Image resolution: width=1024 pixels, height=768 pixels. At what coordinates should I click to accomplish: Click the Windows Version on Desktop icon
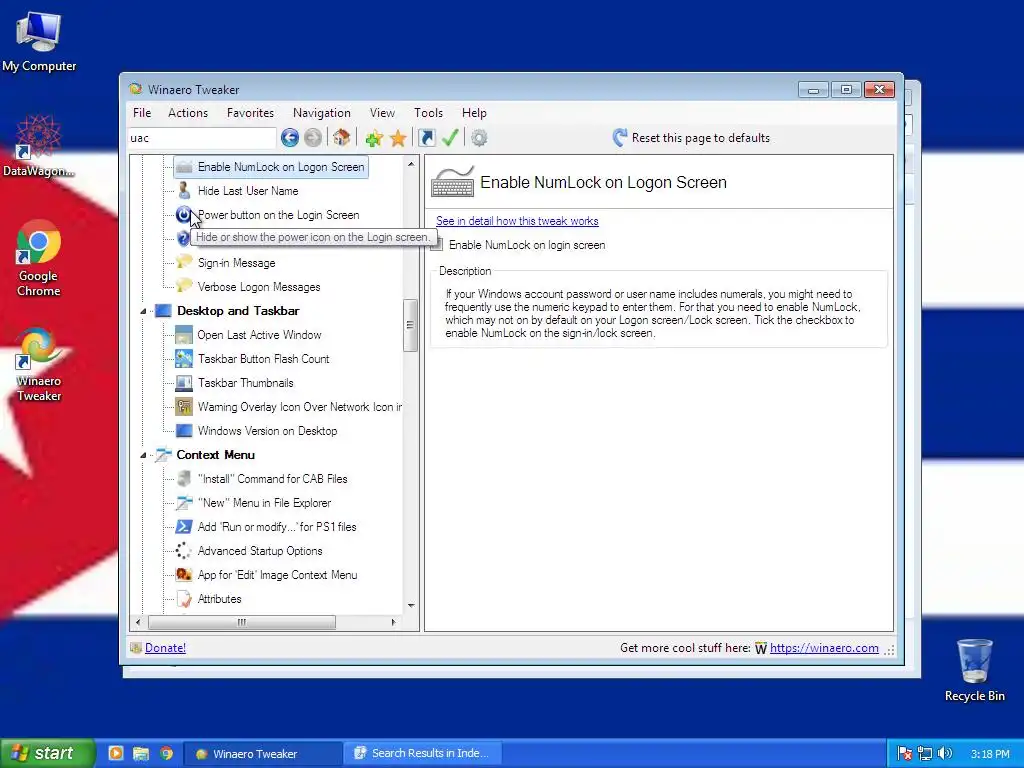pyautogui.click(x=184, y=431)
